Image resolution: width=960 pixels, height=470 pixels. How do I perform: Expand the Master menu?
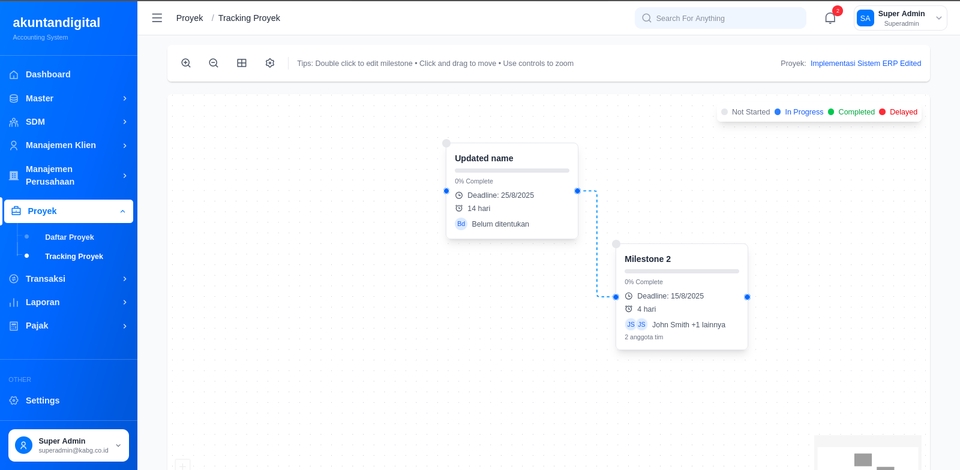(x=68, y=98)
